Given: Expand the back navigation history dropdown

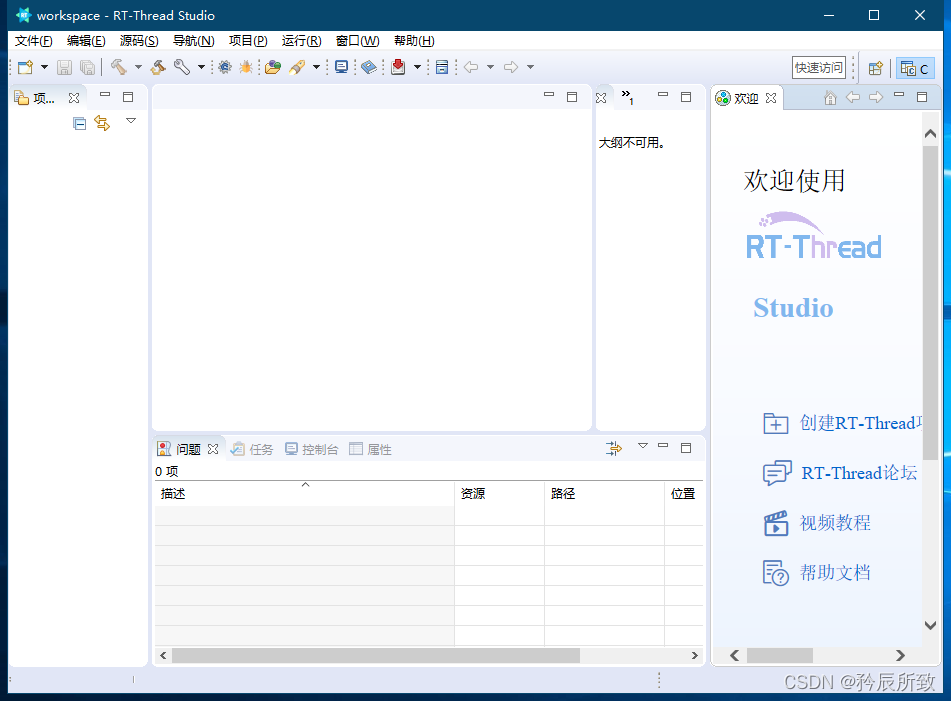Looking at the screenshot, I should (x=492, y=67).
